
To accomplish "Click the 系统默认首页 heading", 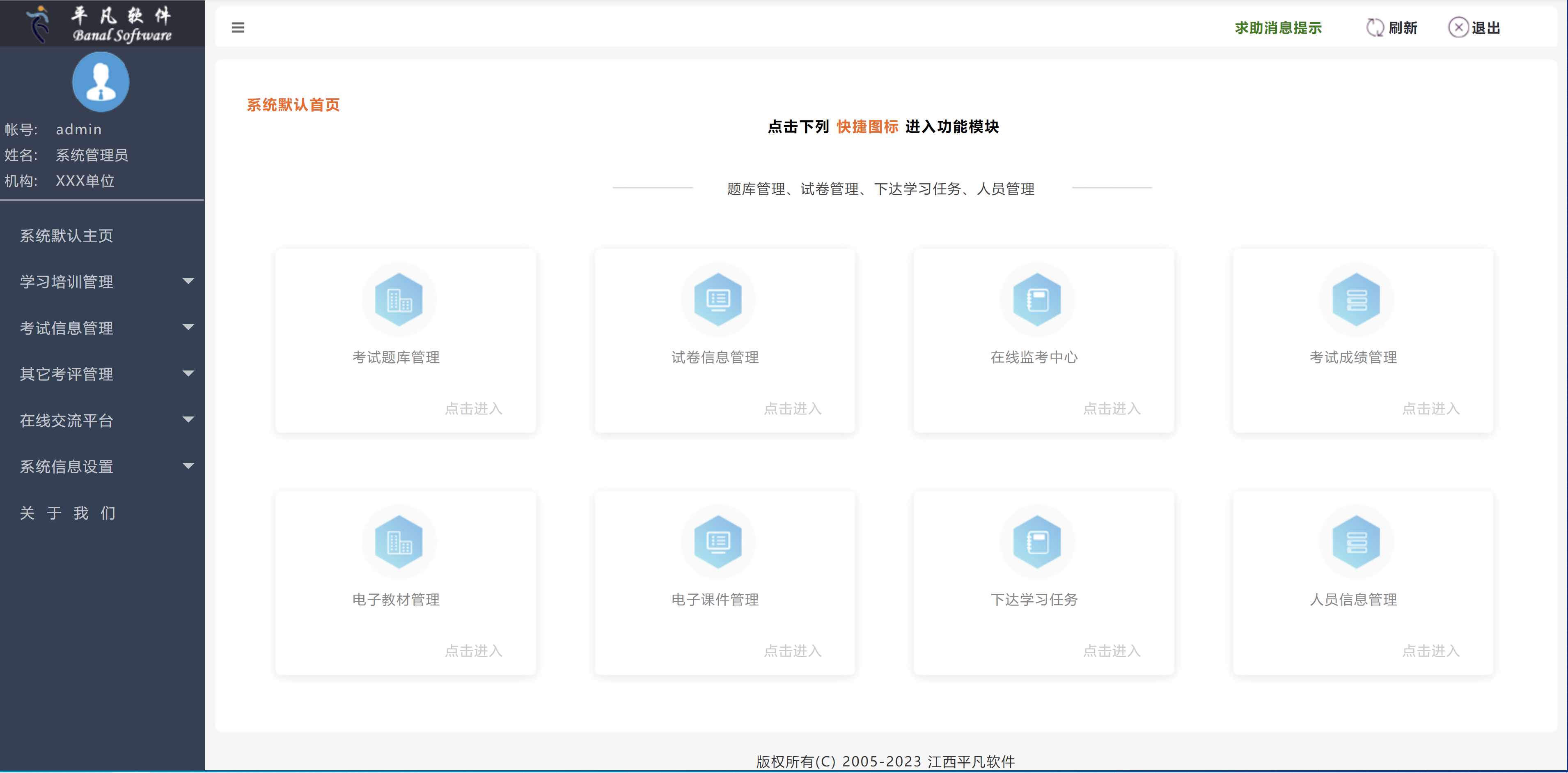I will point(293,105).
